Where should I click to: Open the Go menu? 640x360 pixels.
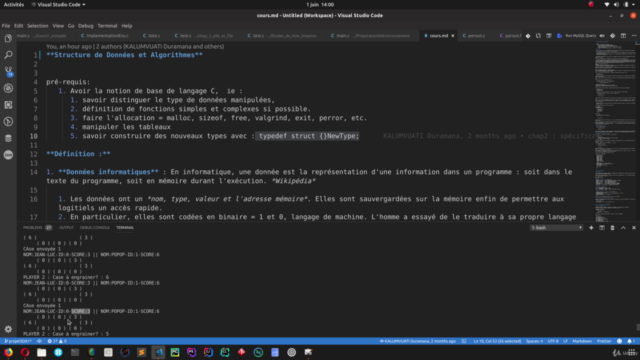pos(71,26)
